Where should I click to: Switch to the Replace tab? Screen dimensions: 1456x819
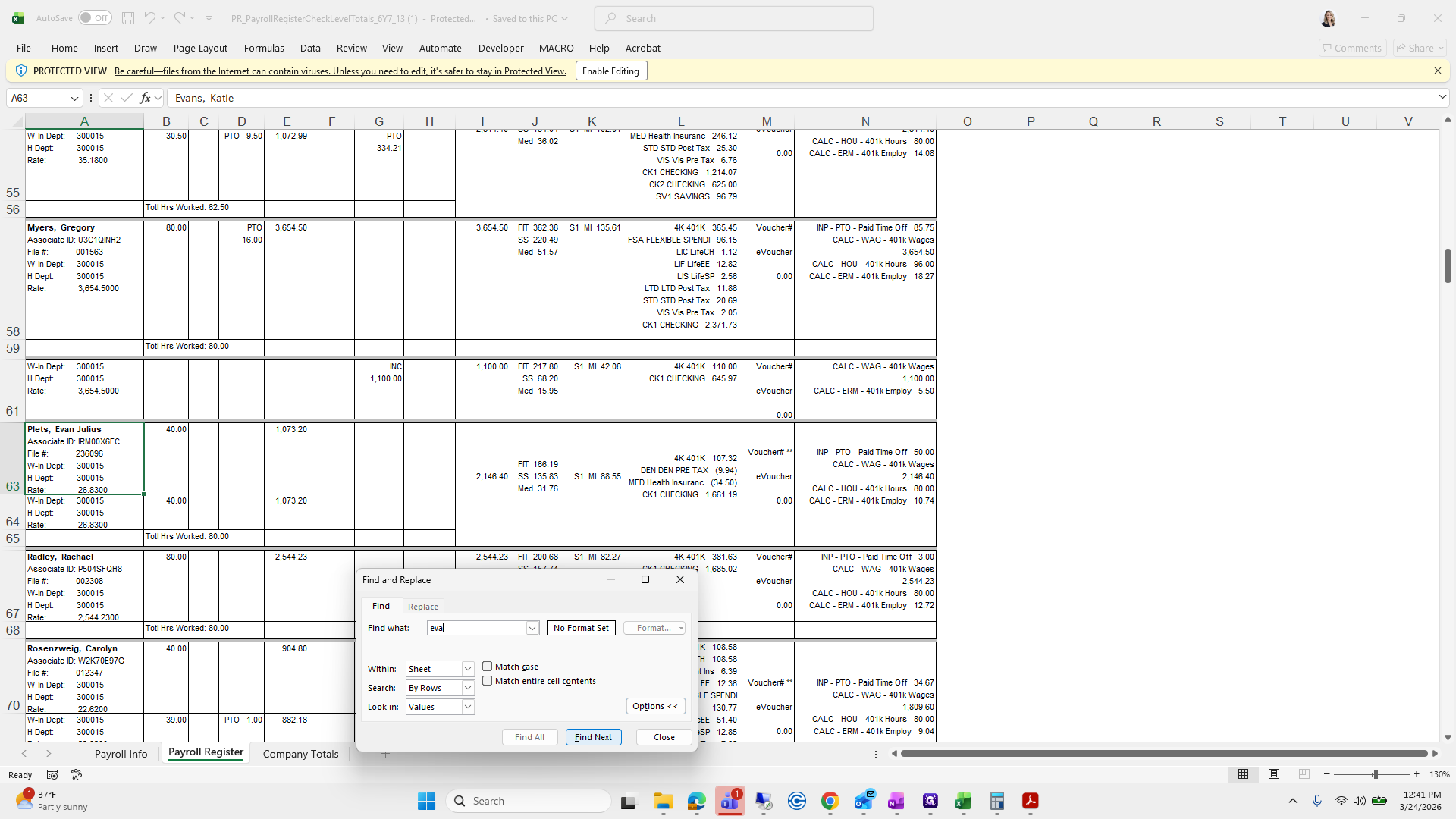coord(422,607)
